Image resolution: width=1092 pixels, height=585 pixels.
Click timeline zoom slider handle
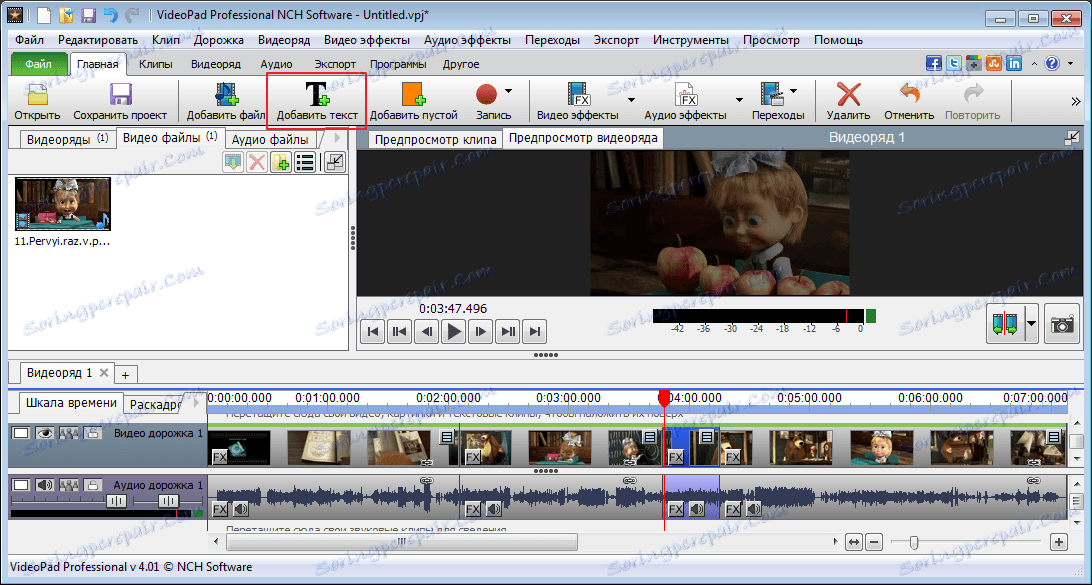click(914, 541)
